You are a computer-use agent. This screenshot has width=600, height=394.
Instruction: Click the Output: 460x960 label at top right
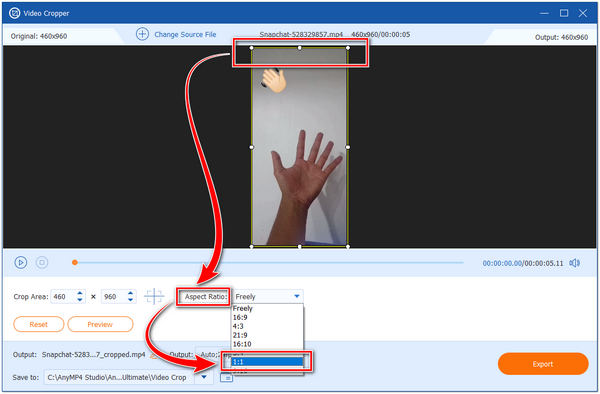561,37
